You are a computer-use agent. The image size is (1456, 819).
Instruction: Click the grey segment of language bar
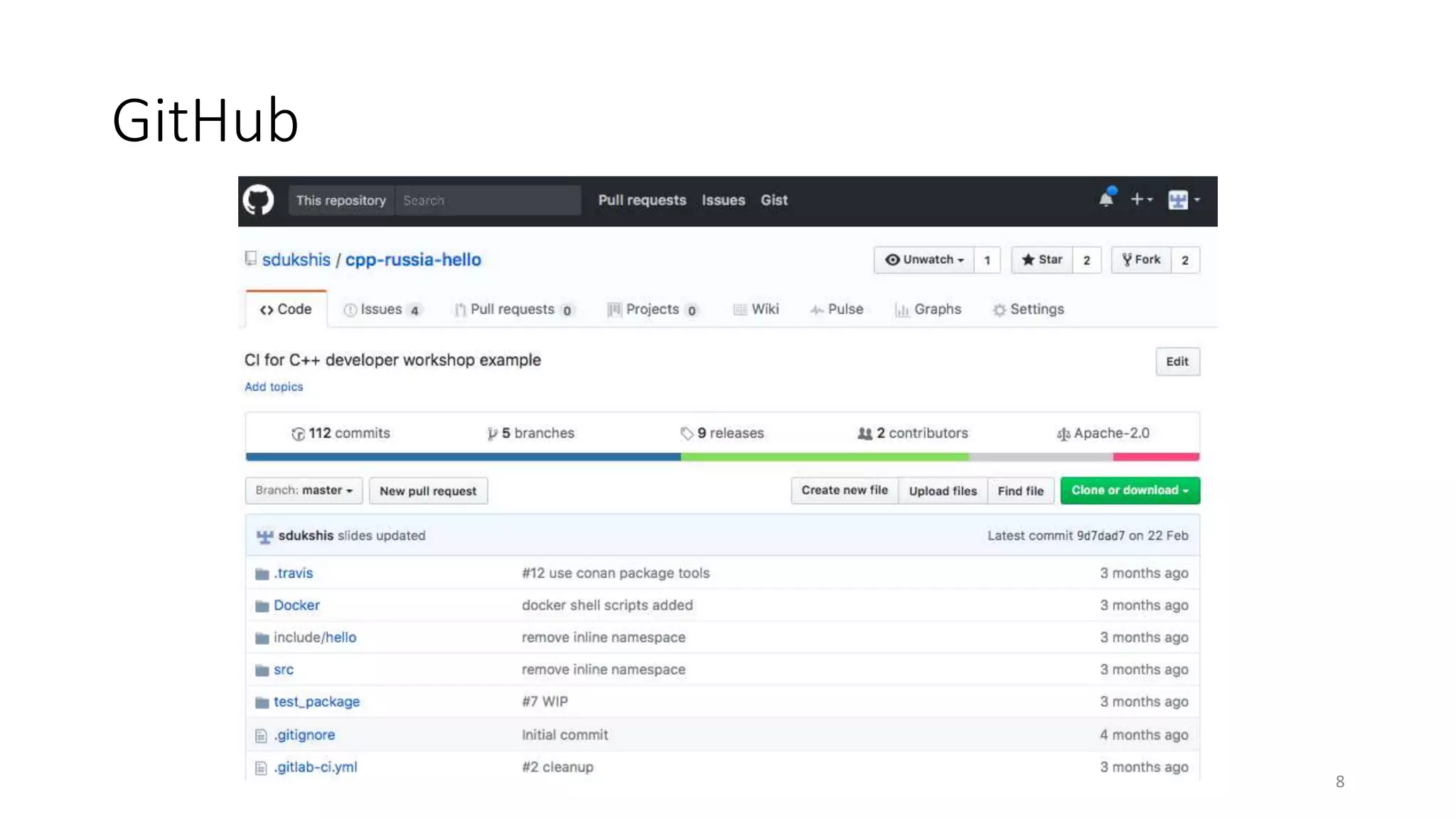(1041, 457)
